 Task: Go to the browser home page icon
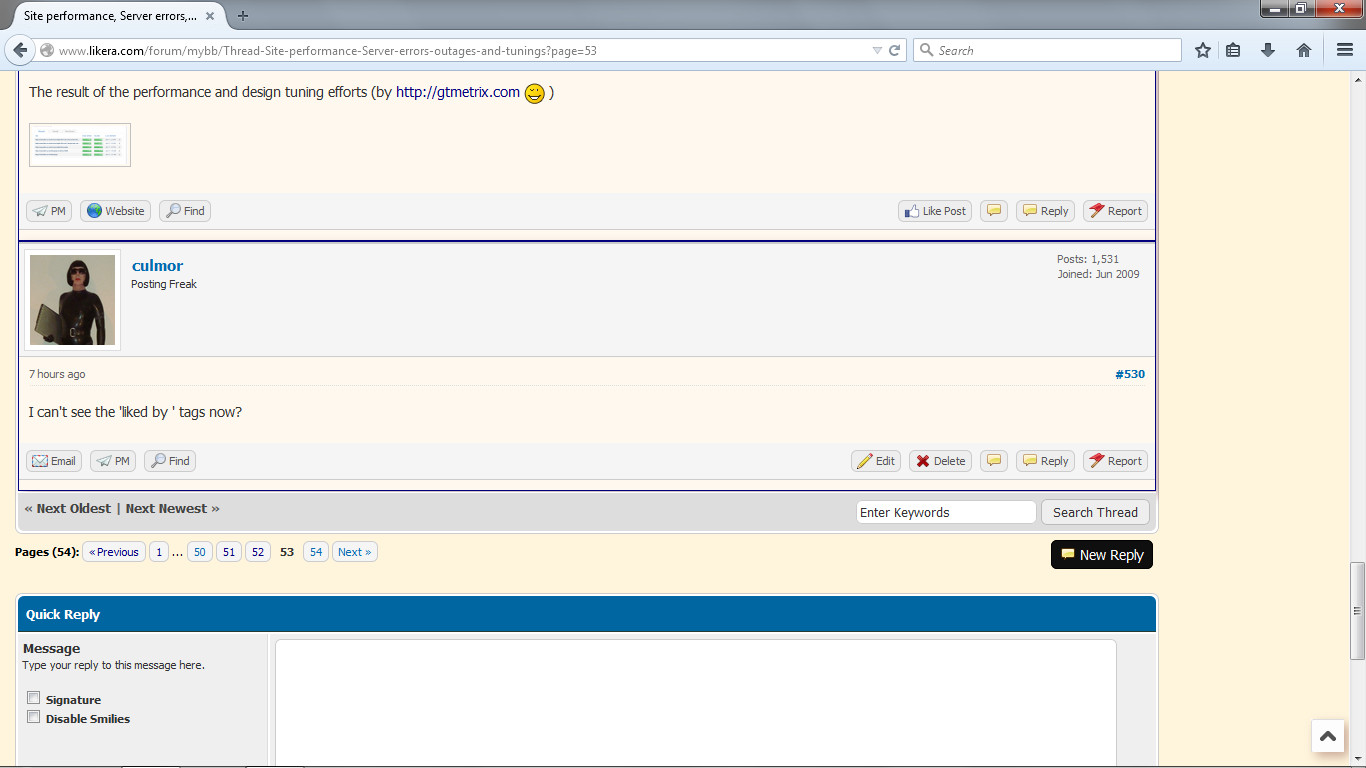[x=1304, y=50]
